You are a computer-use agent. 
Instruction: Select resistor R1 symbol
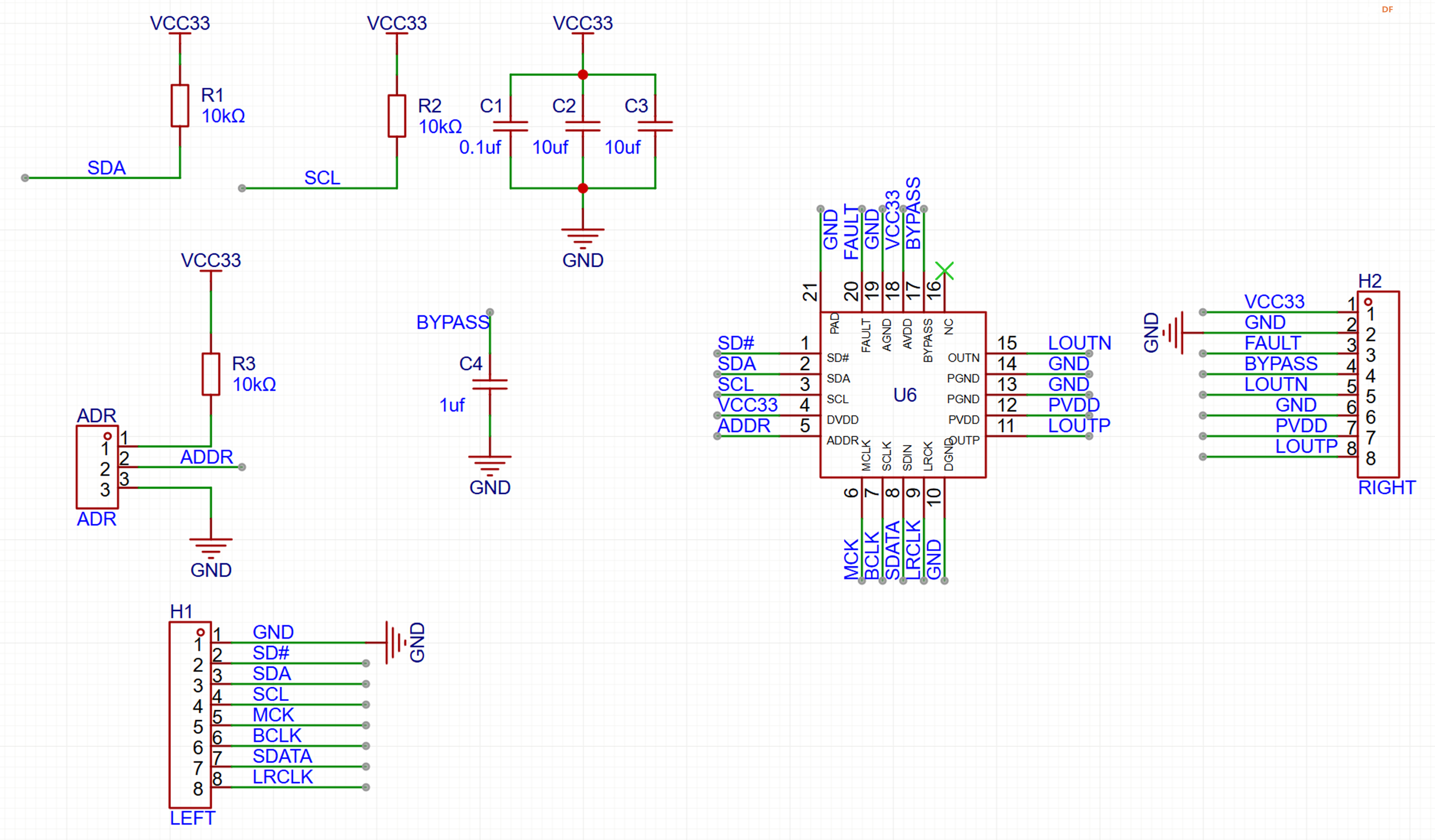click(x=180, y=106)
